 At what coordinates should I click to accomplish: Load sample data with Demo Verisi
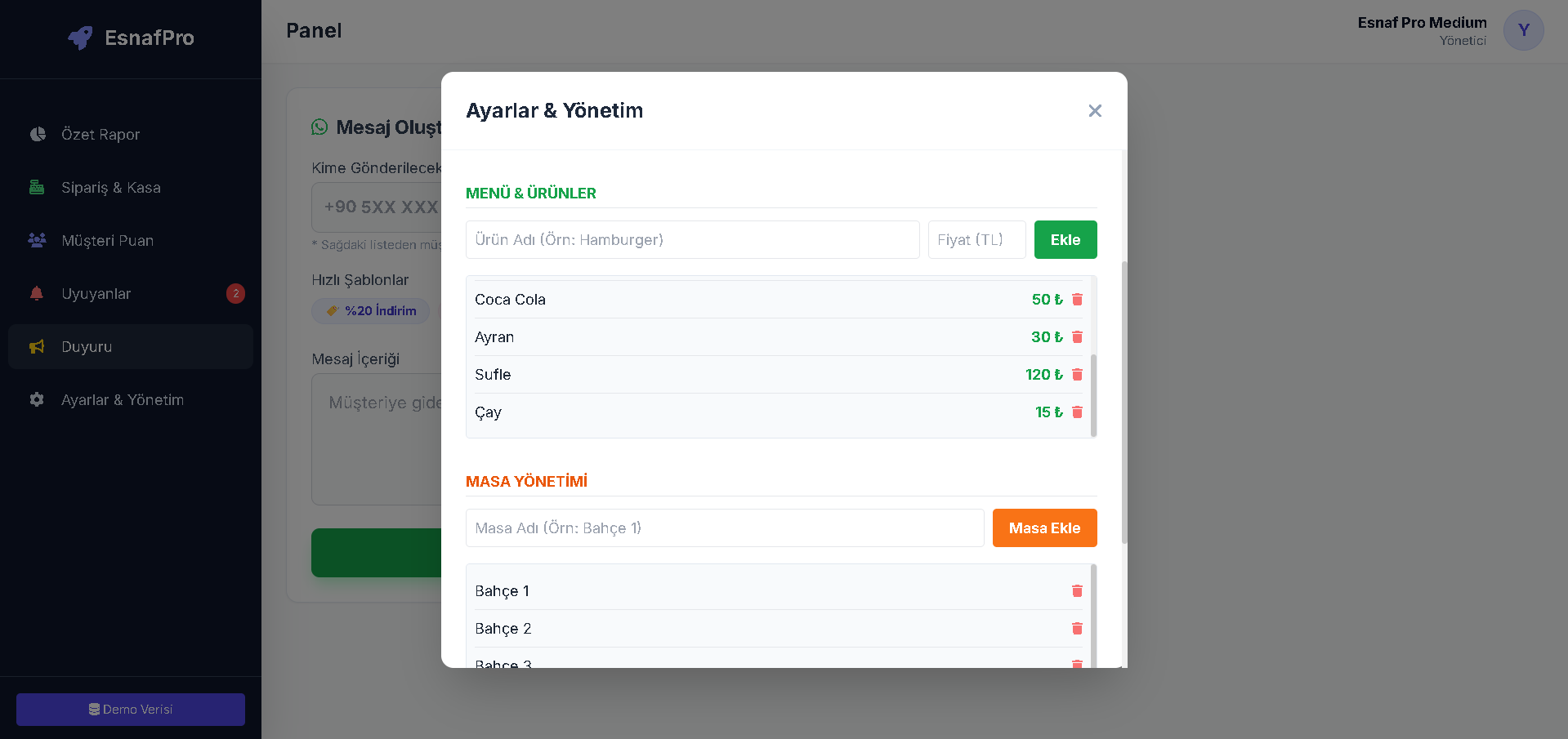131,710
